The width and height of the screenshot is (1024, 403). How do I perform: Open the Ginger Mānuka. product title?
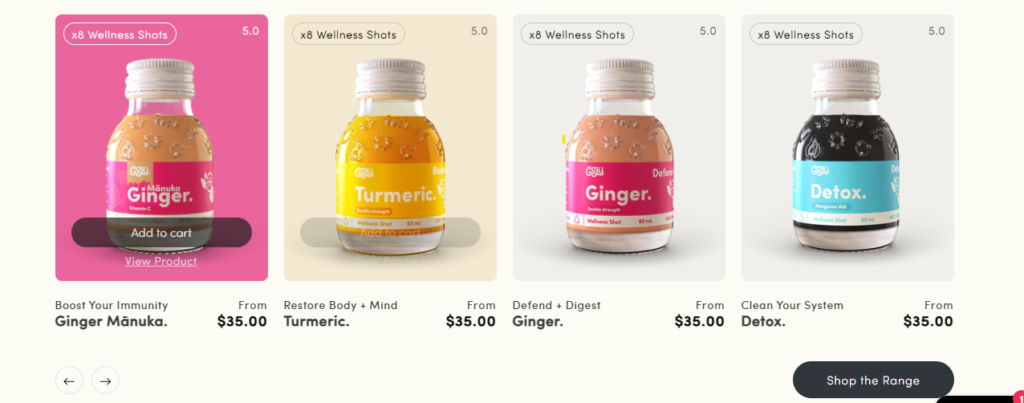pyautogui.click(x=111, y=321)
